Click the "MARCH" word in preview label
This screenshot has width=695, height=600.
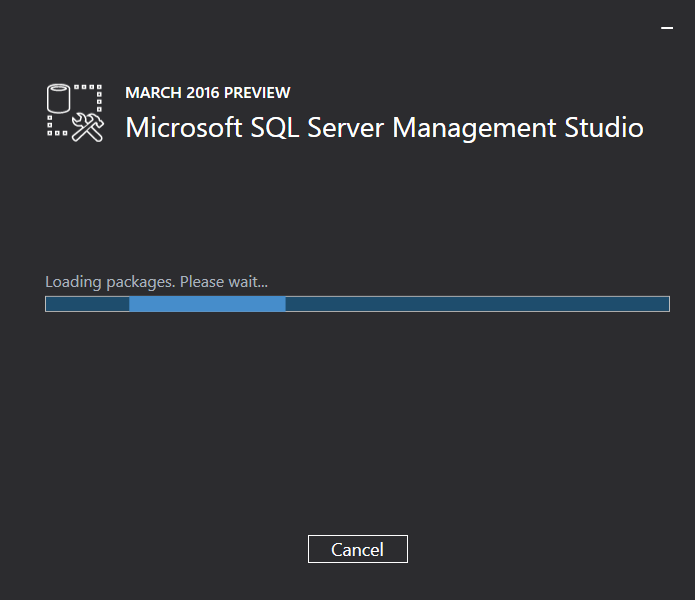(x=153, y=93)
